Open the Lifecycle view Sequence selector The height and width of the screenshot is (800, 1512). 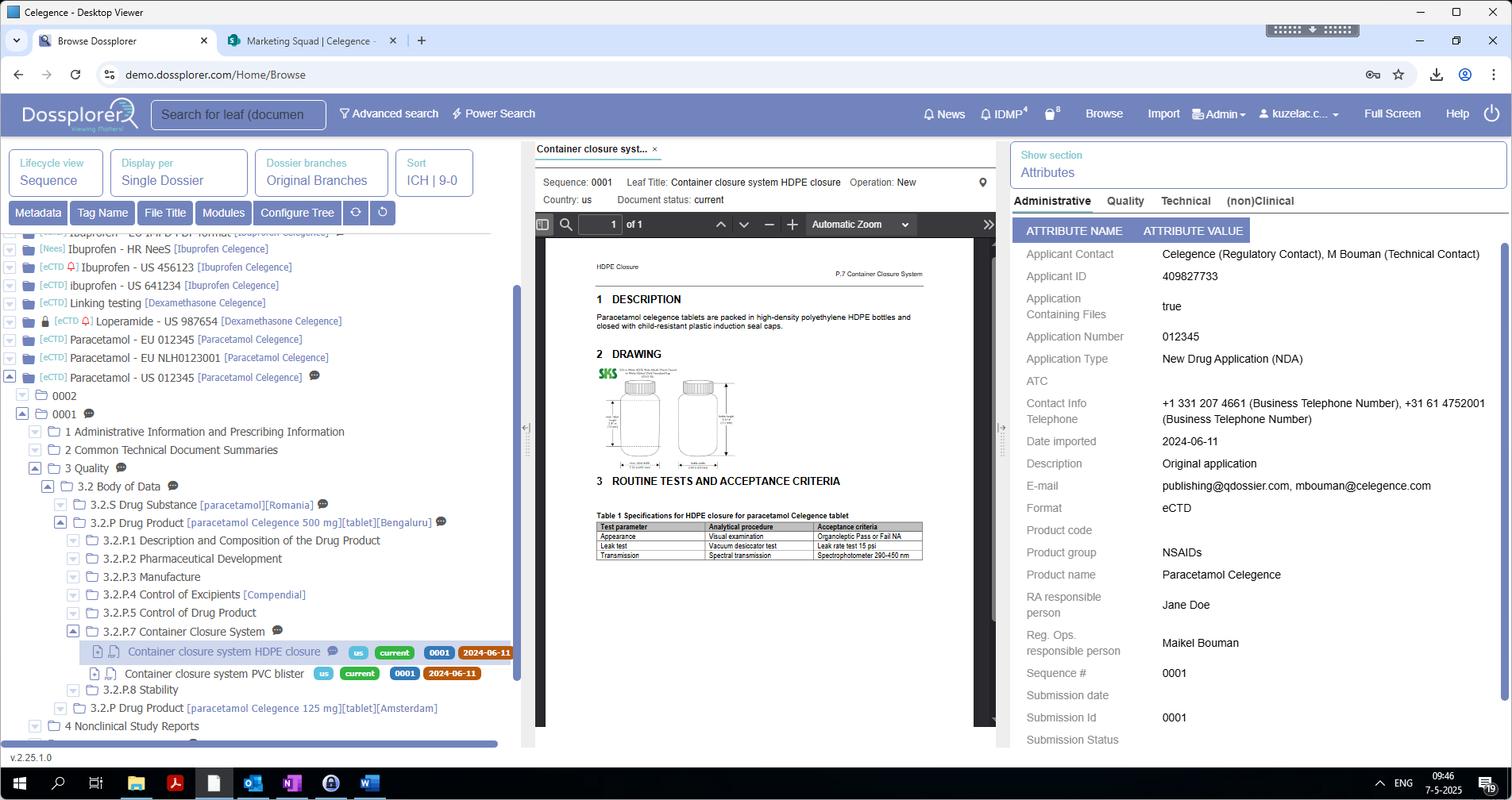[56, 172]
